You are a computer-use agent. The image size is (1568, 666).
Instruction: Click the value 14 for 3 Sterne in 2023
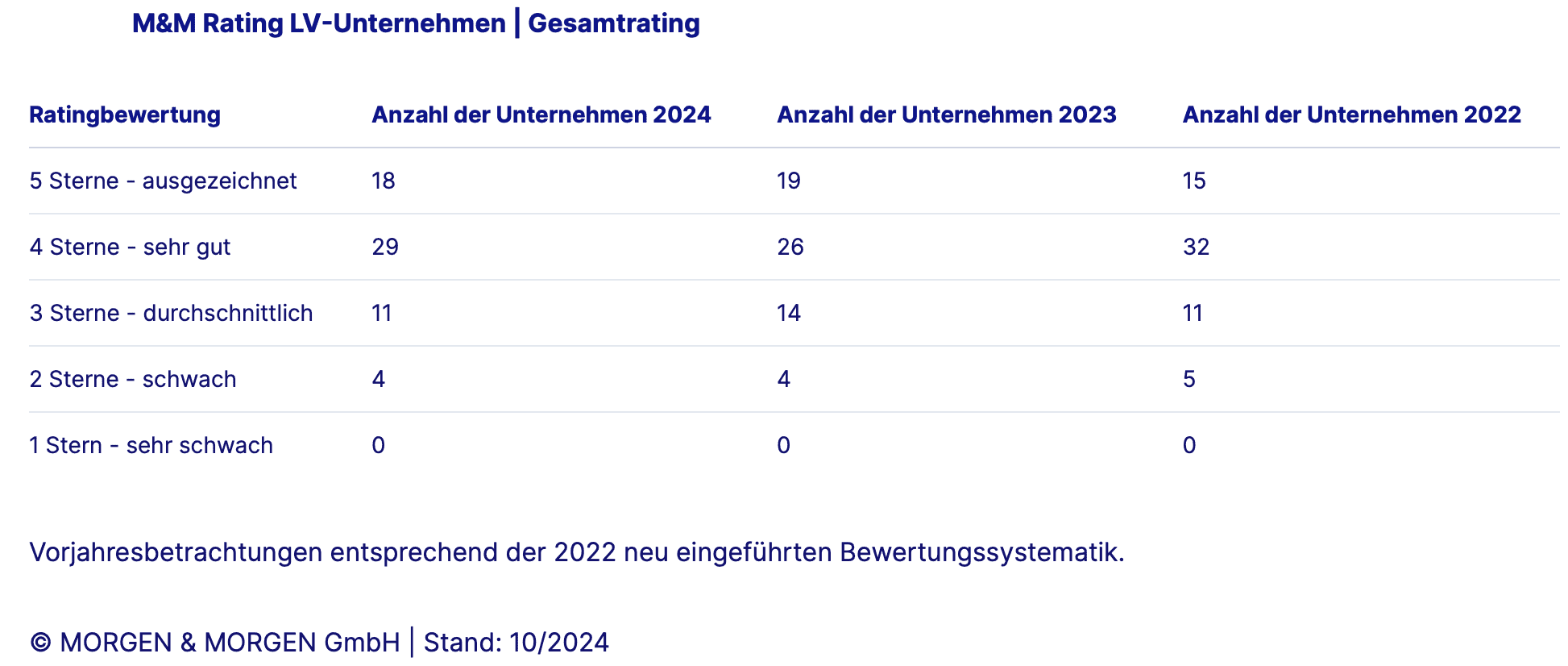[x=789, y=313]
